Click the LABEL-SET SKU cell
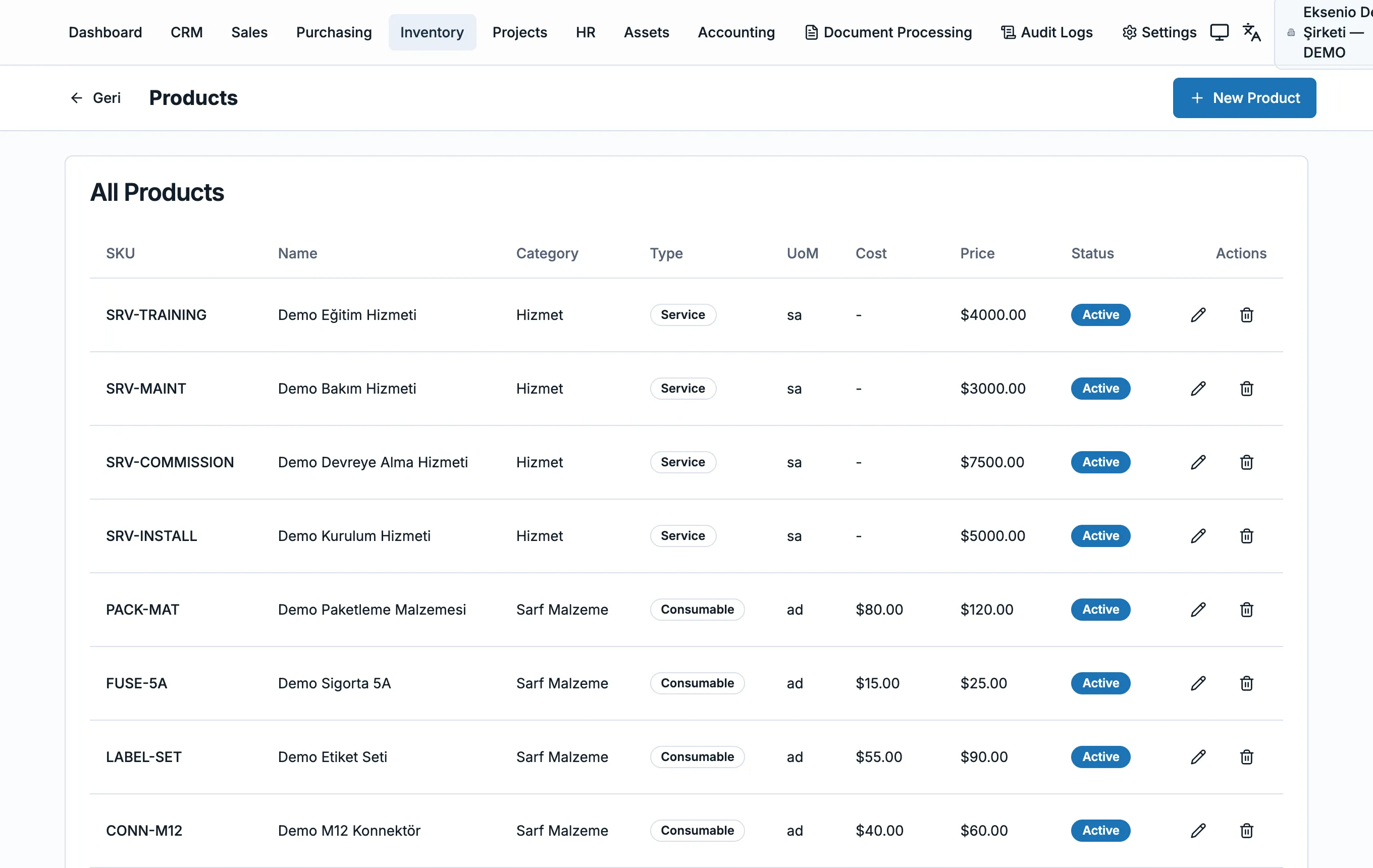The height and width of the screenshot is (868, 1373). [x=144, y=757]
